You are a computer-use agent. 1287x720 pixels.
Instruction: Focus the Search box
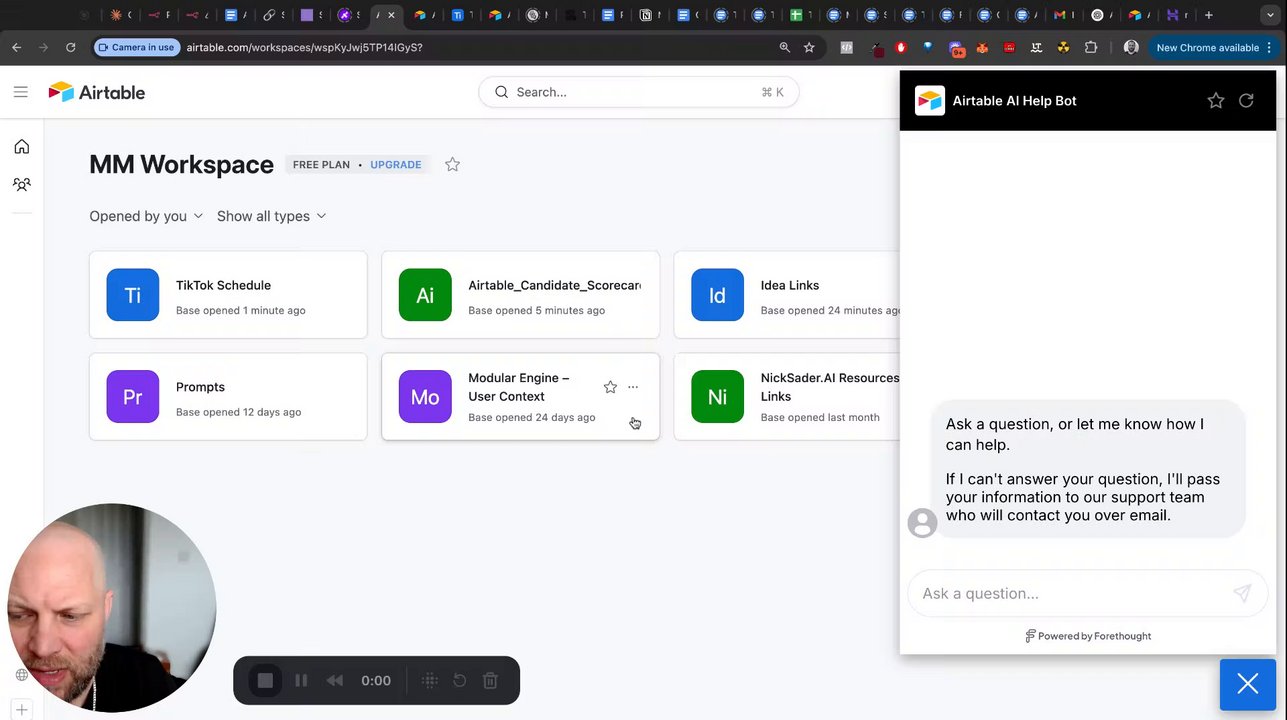pyautogui.click(x=638, y=92)
